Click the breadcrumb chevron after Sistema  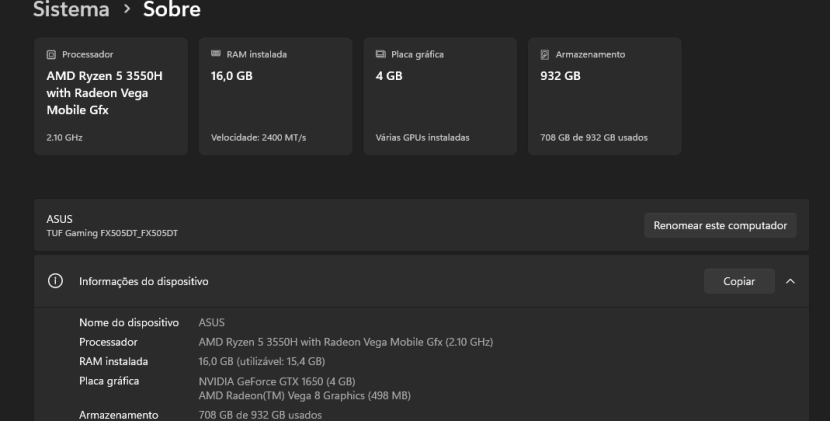127,9
